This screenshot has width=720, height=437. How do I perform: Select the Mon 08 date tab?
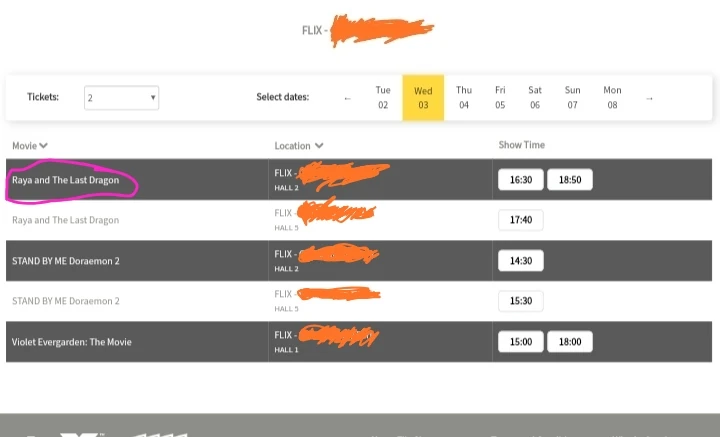click(x=612, y=97)
